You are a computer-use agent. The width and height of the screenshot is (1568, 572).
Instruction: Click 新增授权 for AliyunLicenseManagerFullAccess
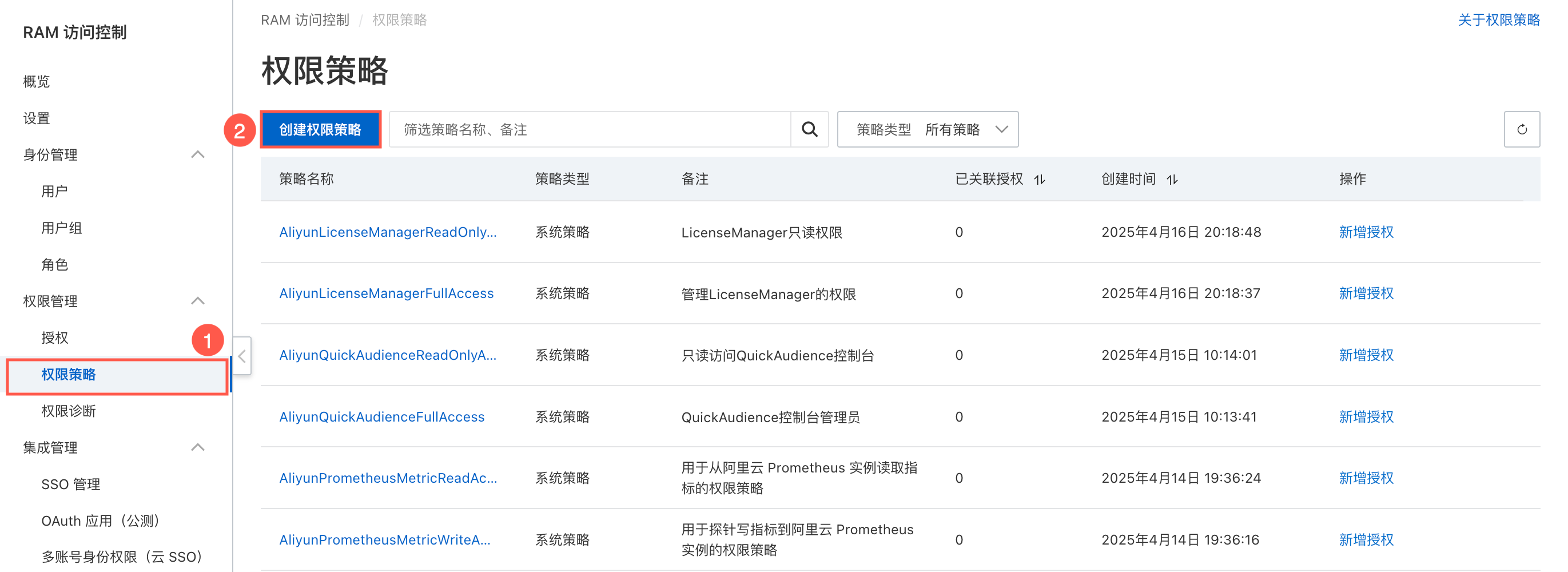1366,293
